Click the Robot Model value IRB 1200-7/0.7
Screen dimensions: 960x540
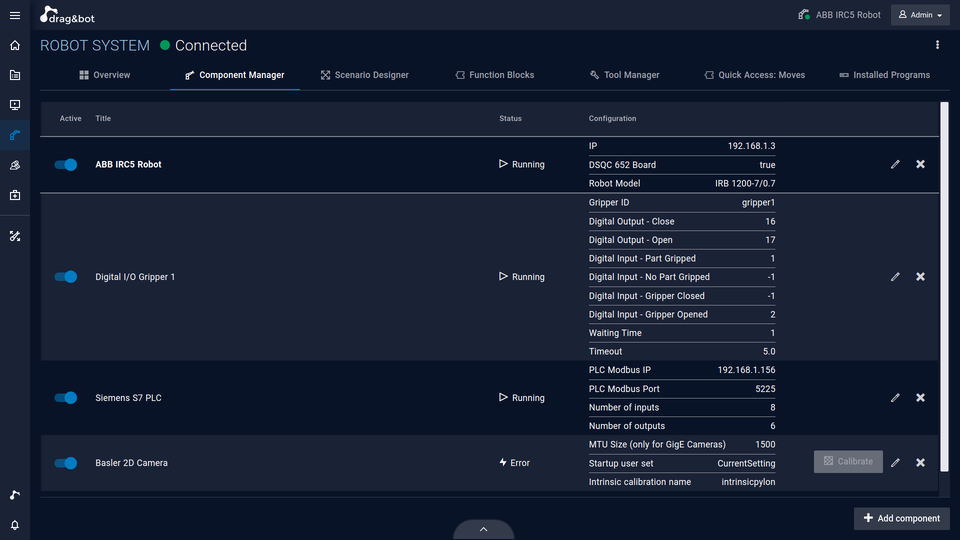(745, 183)
